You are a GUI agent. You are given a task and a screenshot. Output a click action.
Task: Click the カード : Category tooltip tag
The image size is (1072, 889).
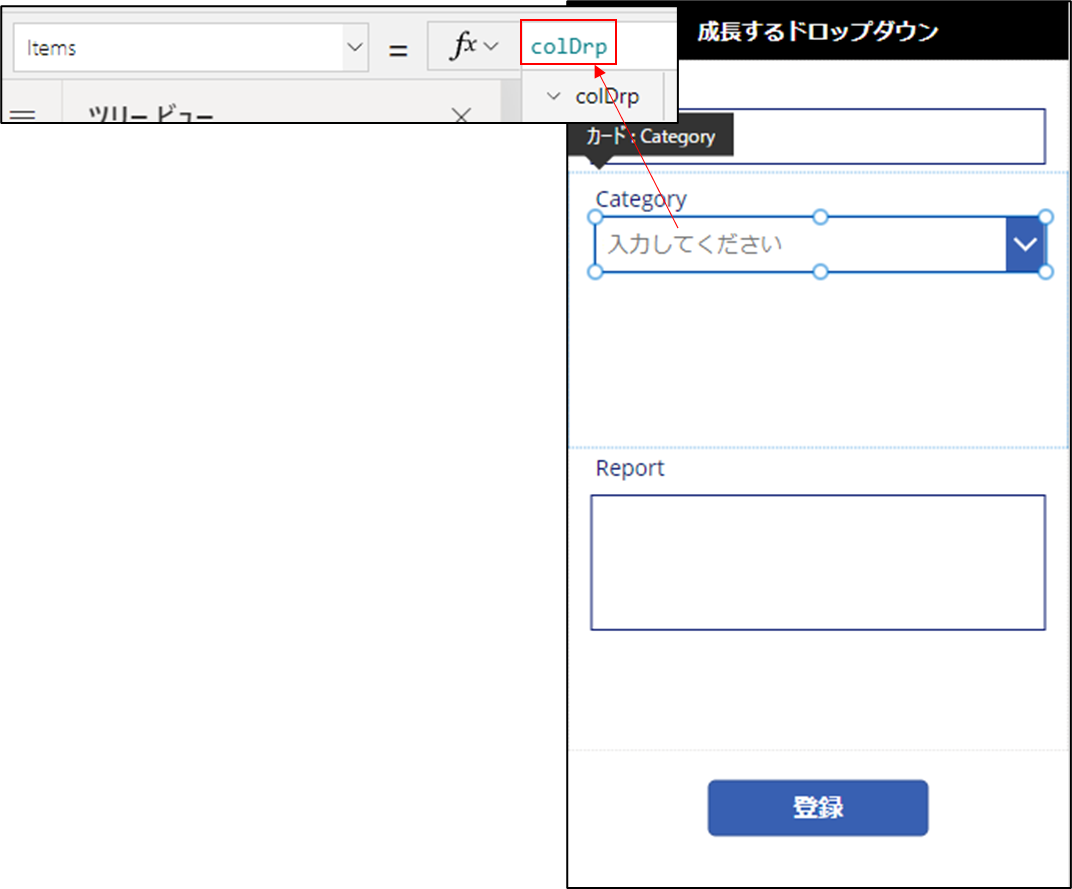[650, 136]
